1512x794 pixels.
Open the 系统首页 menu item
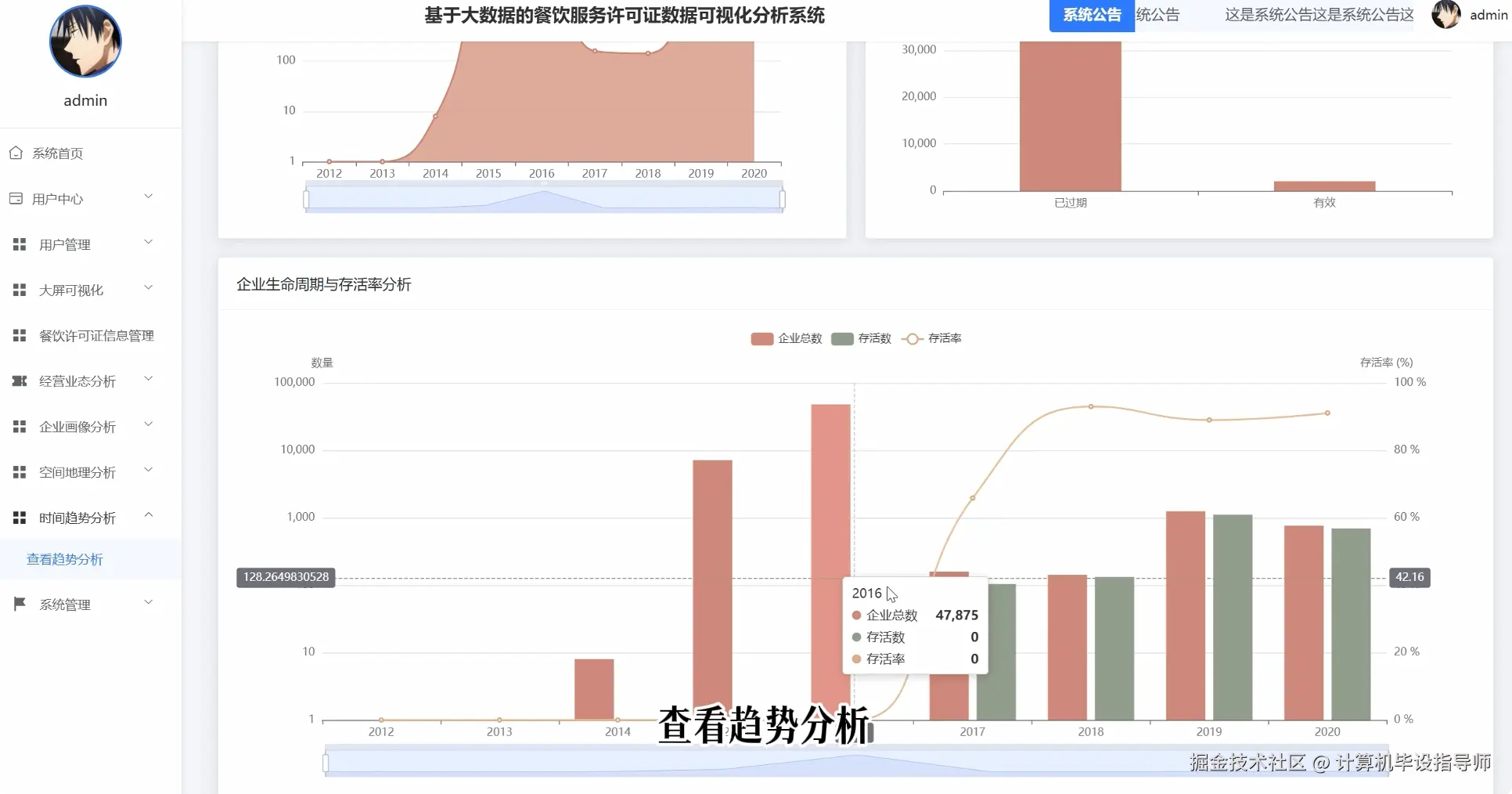click(x=91, y=153)
